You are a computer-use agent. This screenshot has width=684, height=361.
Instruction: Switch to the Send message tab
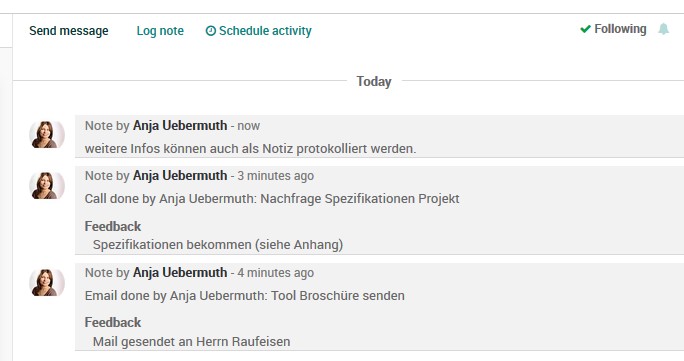tap(69, 31)
